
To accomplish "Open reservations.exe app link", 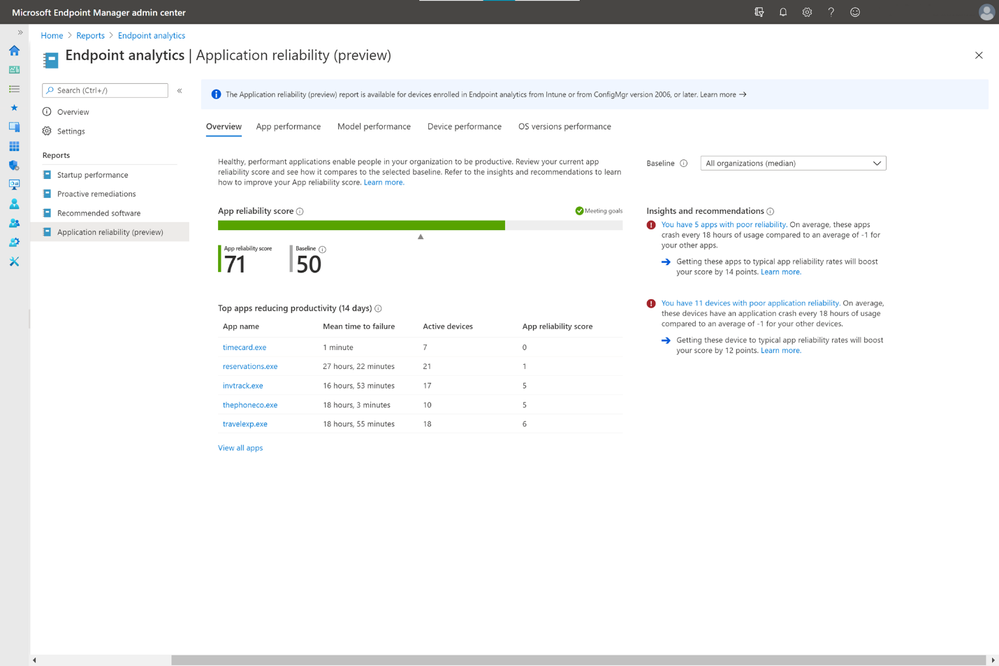I will click(250, 366).
